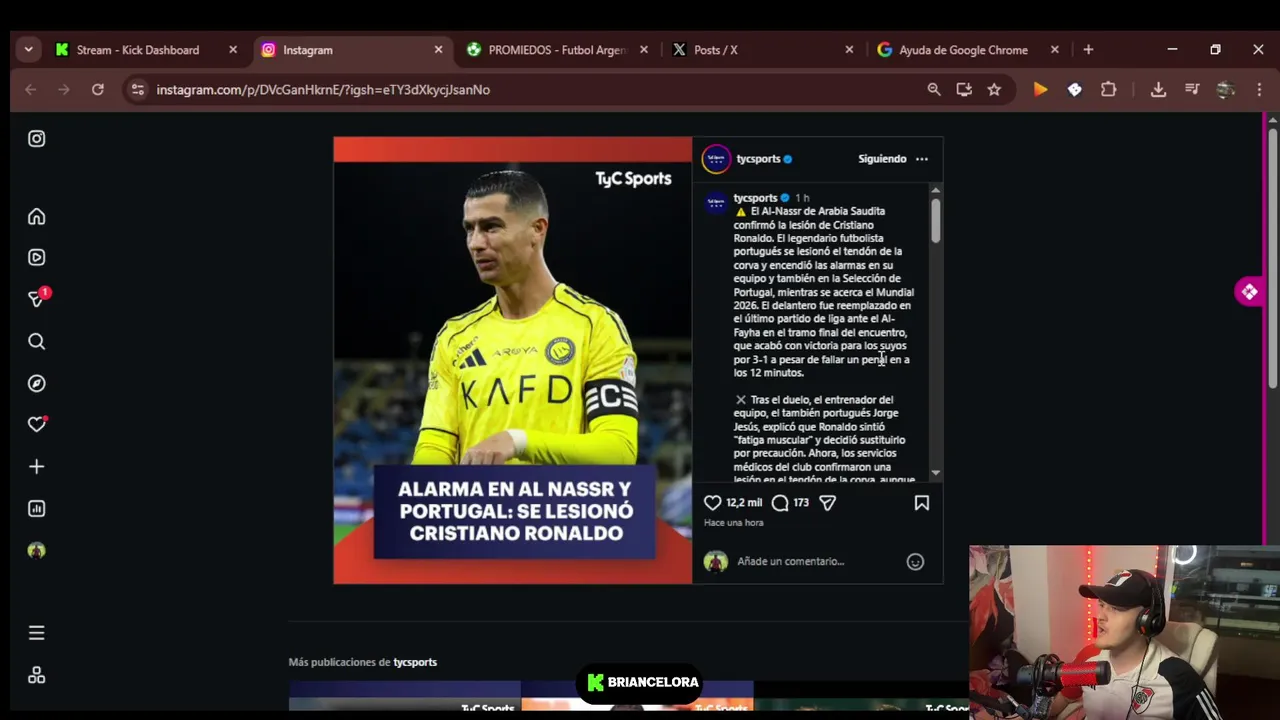1280x720 pixels.
Task: Open the Meta apps icon in sidebar
Action: (37, 675)
